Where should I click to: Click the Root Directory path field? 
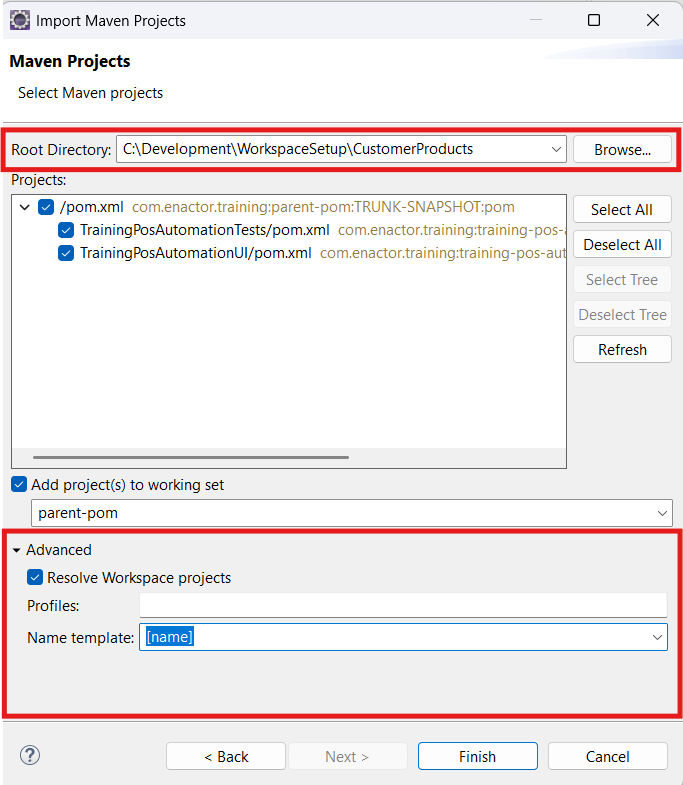pyautogui.click(x=341, y=149)
